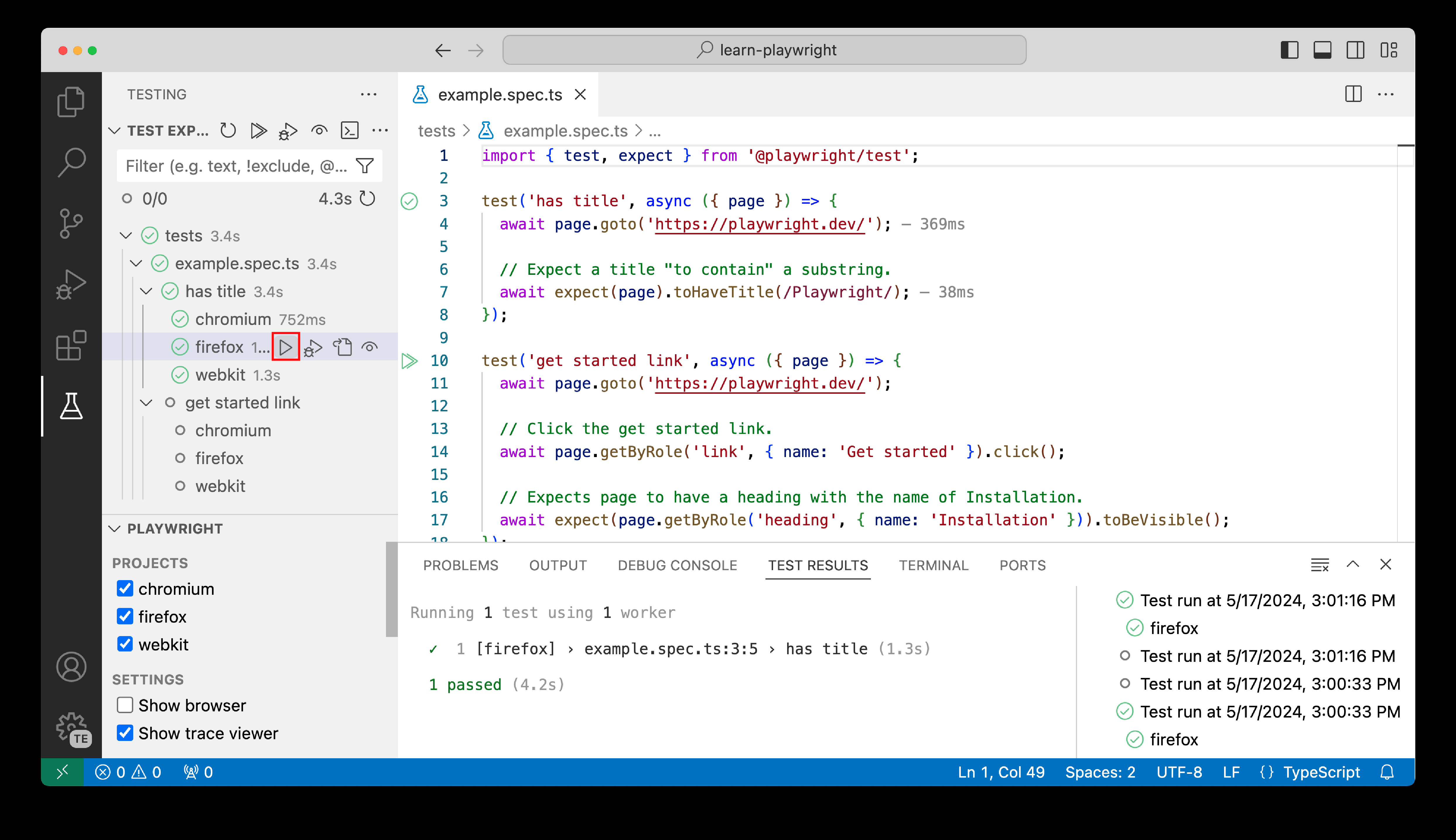Show test output terminal icon
Viewport: 1456px width, 840px height.
(x=349, y=131)
